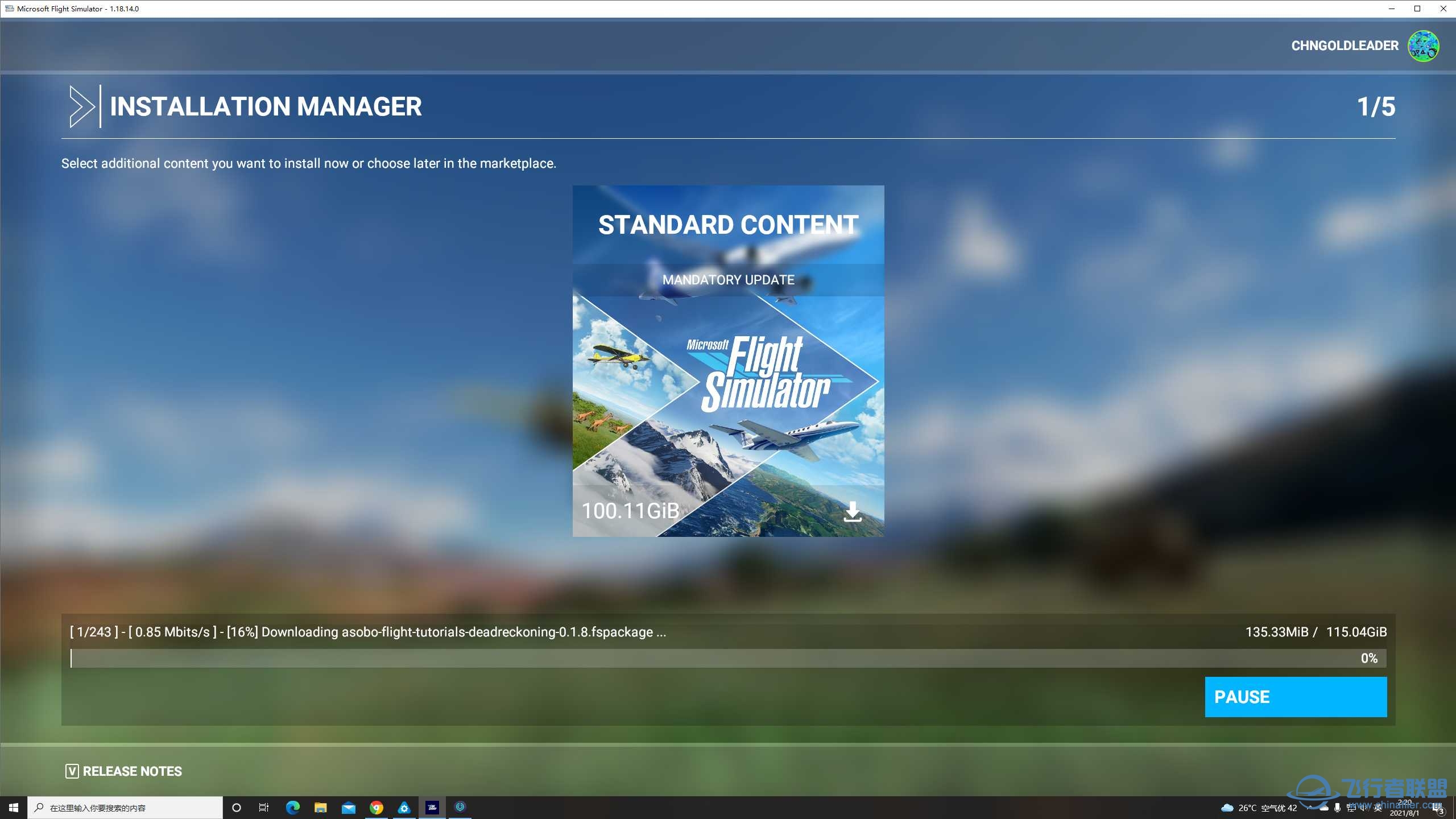Minimize the Flight Simulator window

coord(1392,9)
